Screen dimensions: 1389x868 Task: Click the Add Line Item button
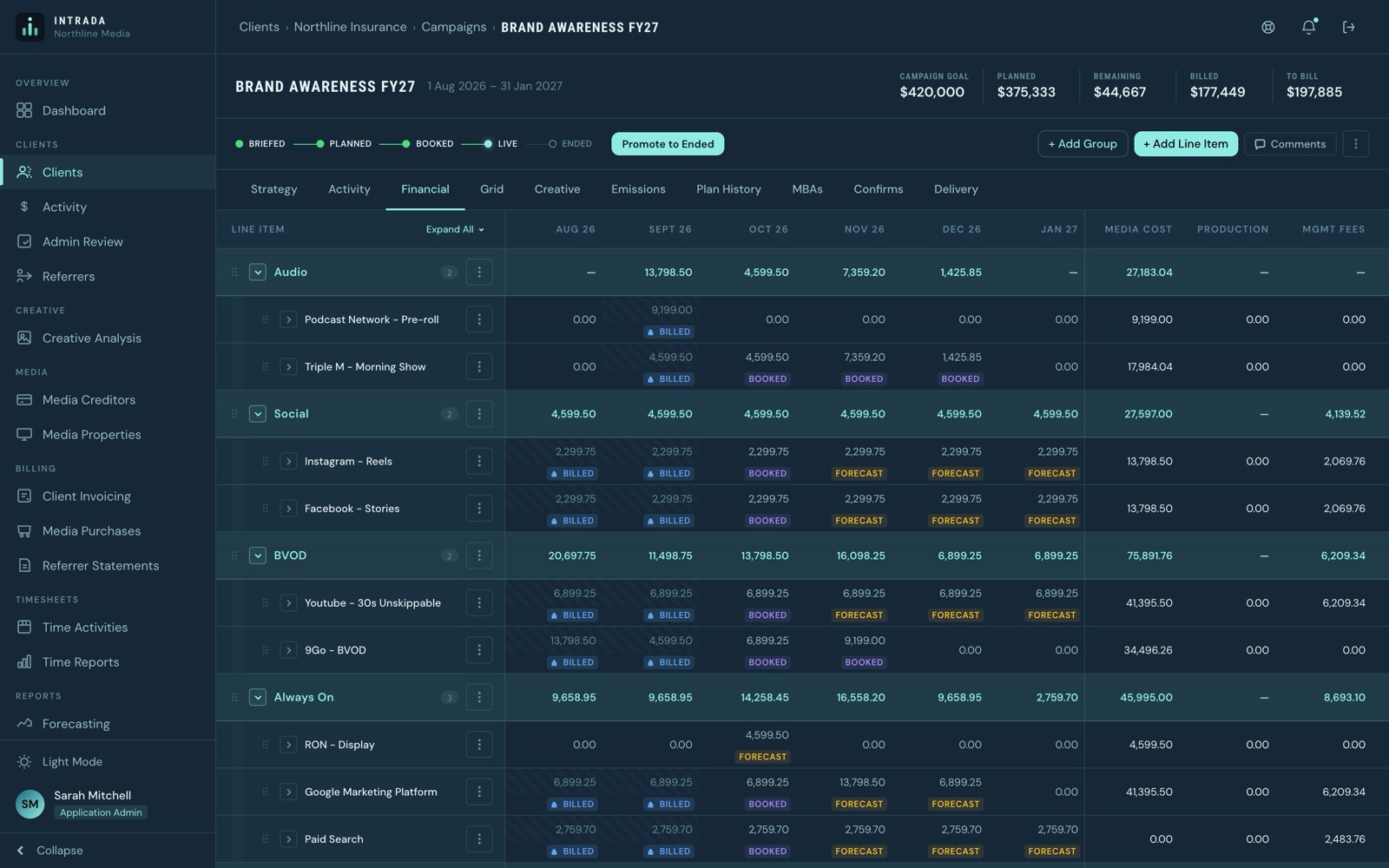[x=1186, y=144]
